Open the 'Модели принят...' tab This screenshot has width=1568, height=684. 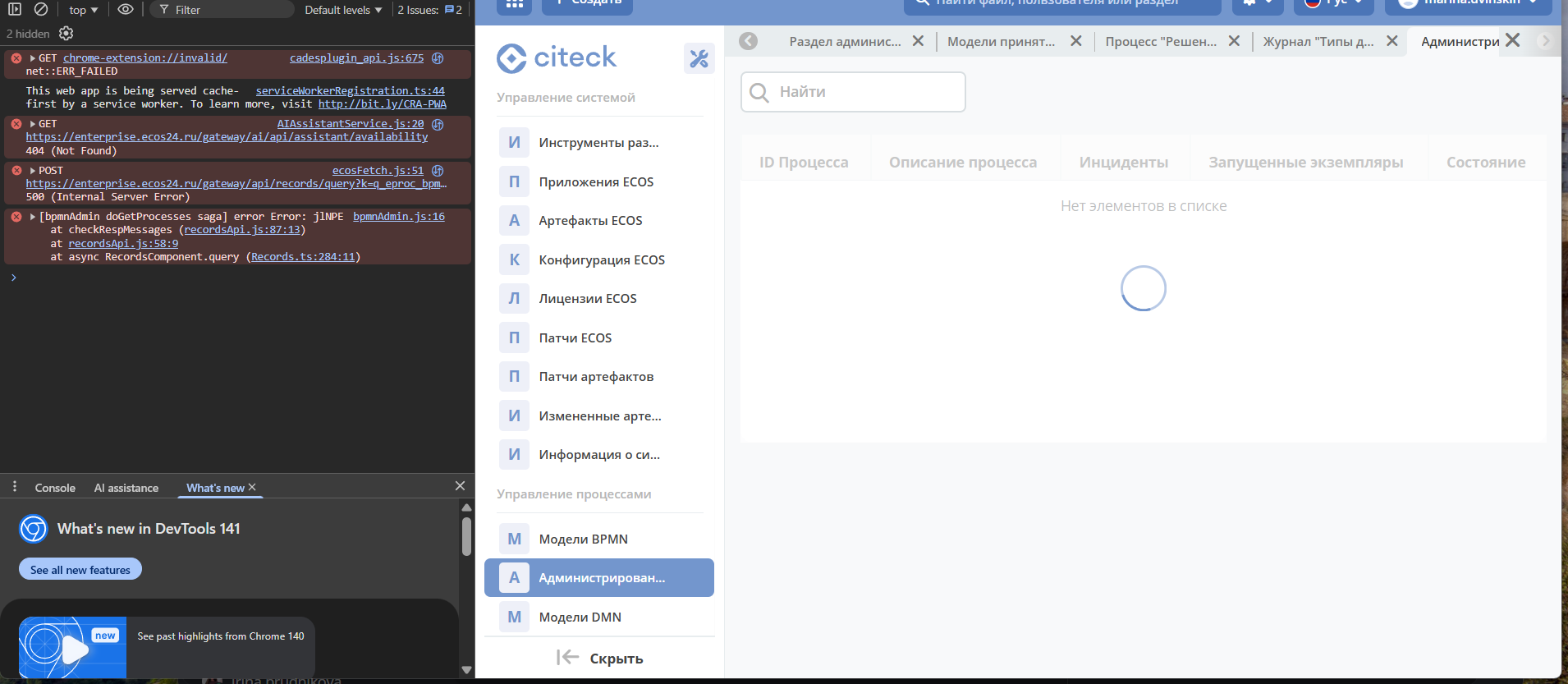[x=1001, y=42]
